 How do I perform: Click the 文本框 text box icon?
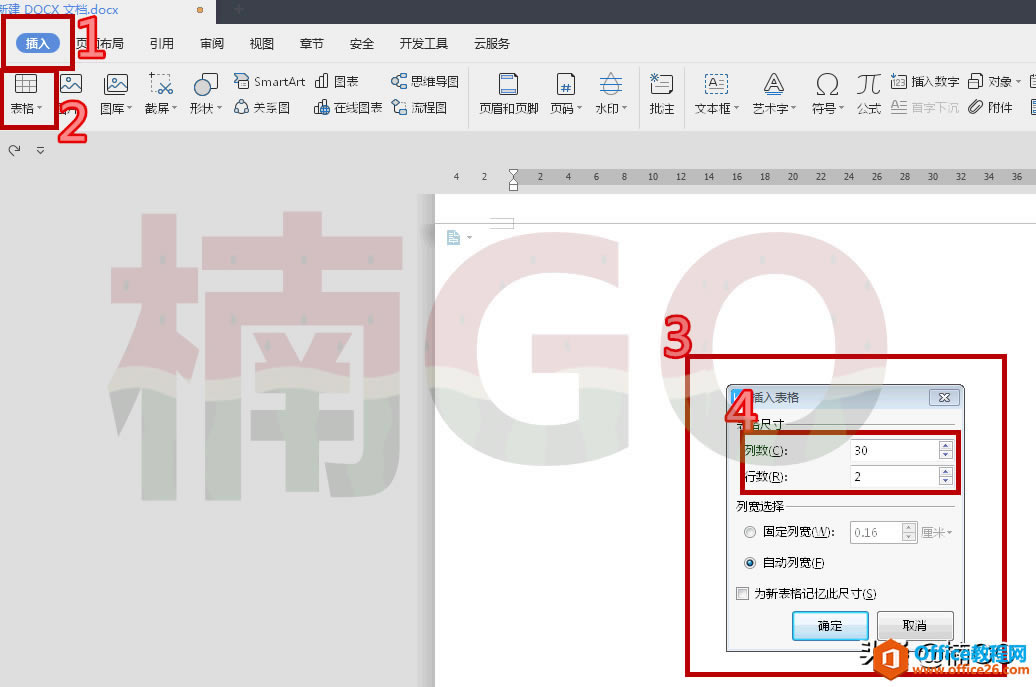pos(716,85)
